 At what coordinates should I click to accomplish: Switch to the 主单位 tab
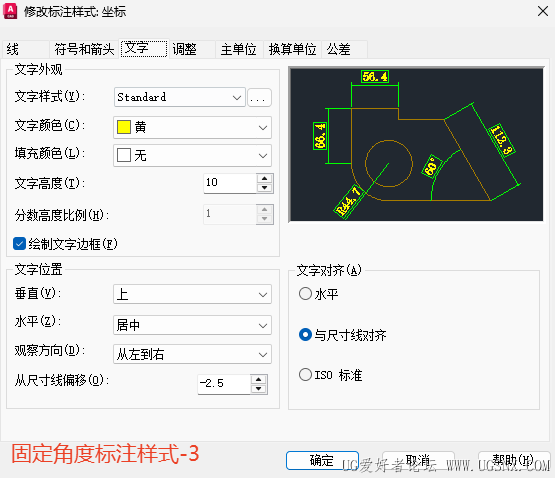tap(239, 49)
